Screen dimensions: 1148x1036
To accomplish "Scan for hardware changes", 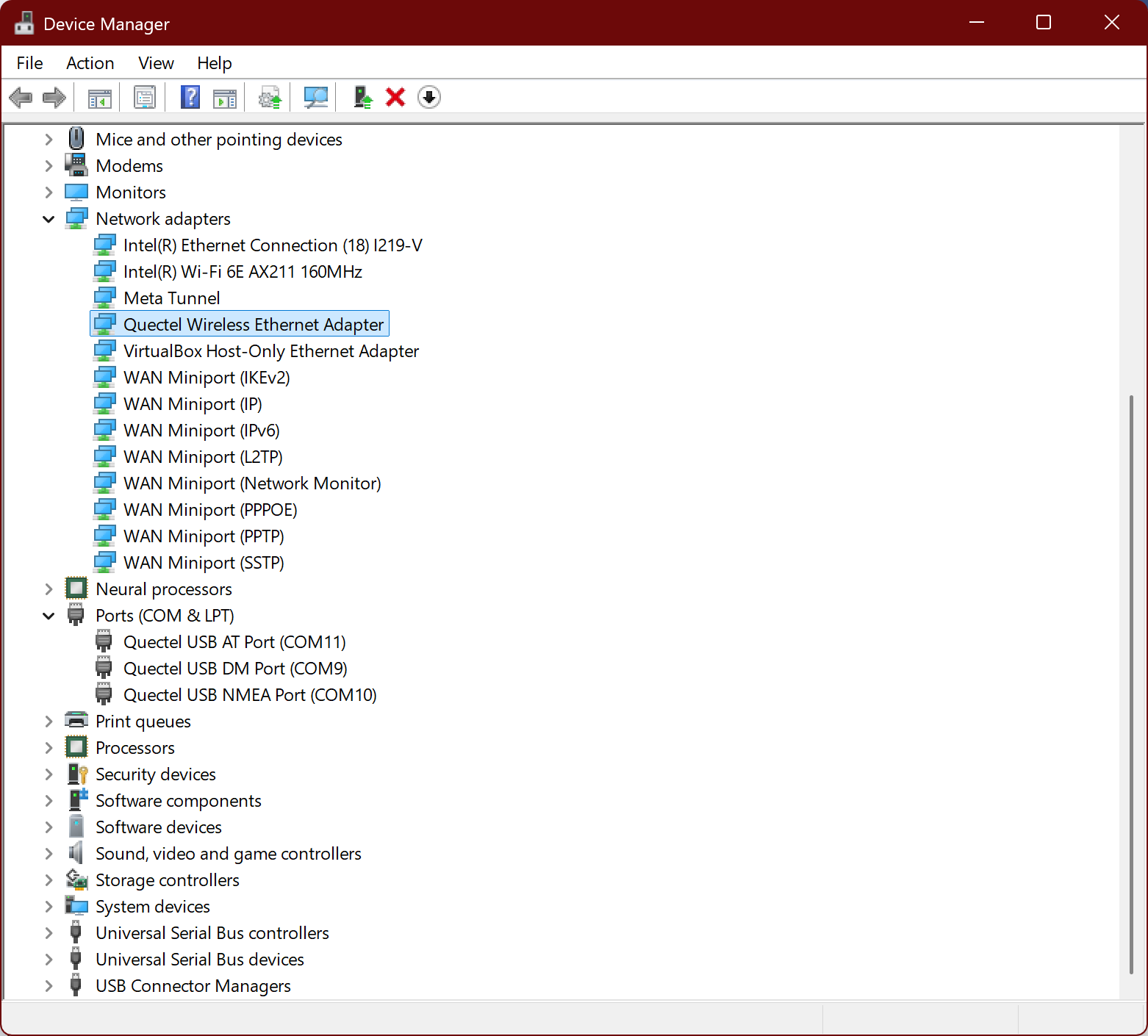I will 315,97.
